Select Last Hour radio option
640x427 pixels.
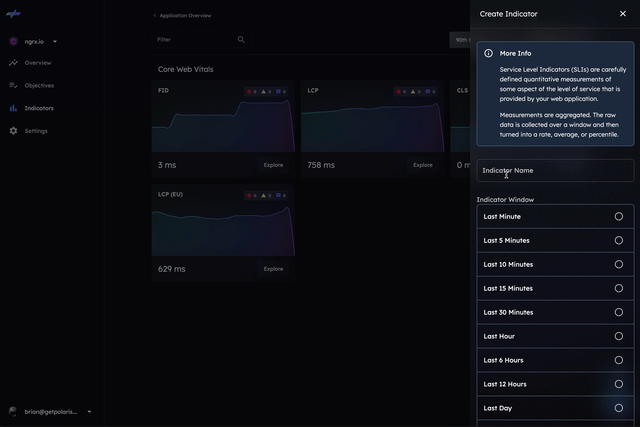click(x=618, y=336)
